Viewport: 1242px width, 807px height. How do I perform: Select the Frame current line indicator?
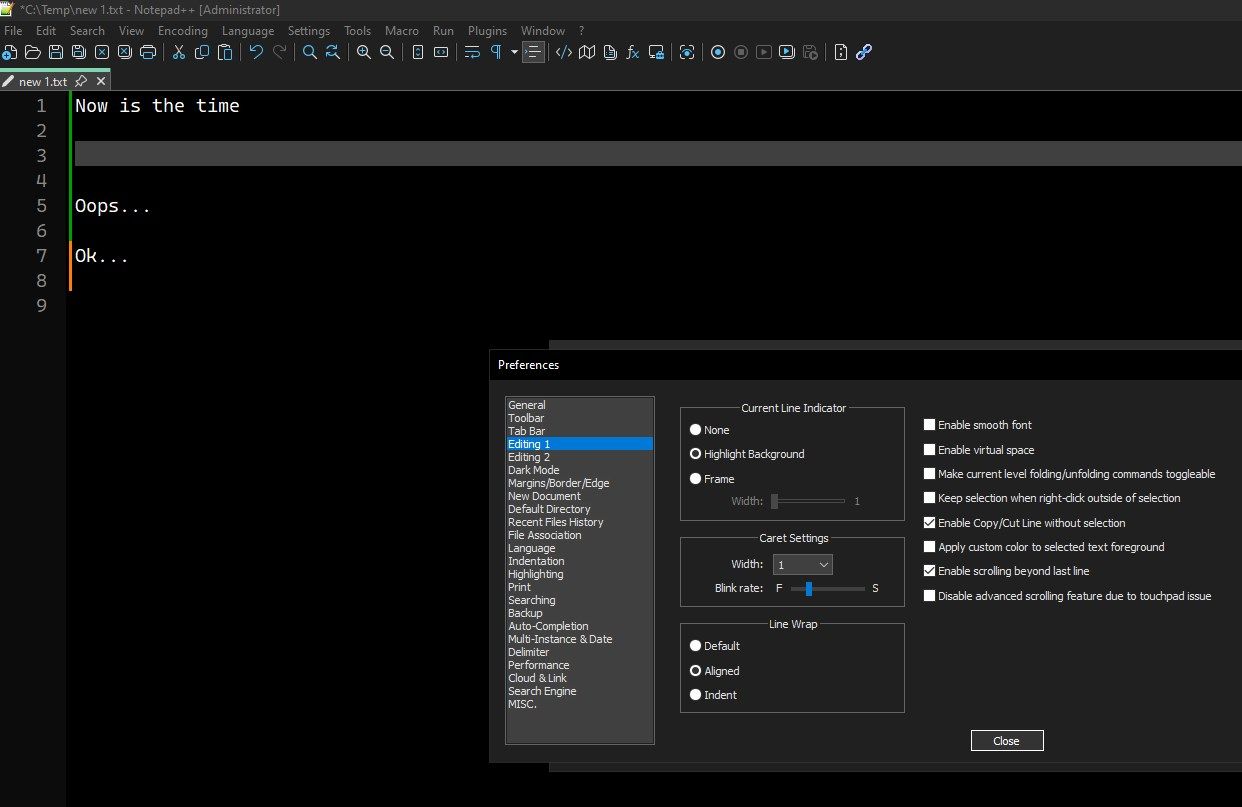[696, 479]
